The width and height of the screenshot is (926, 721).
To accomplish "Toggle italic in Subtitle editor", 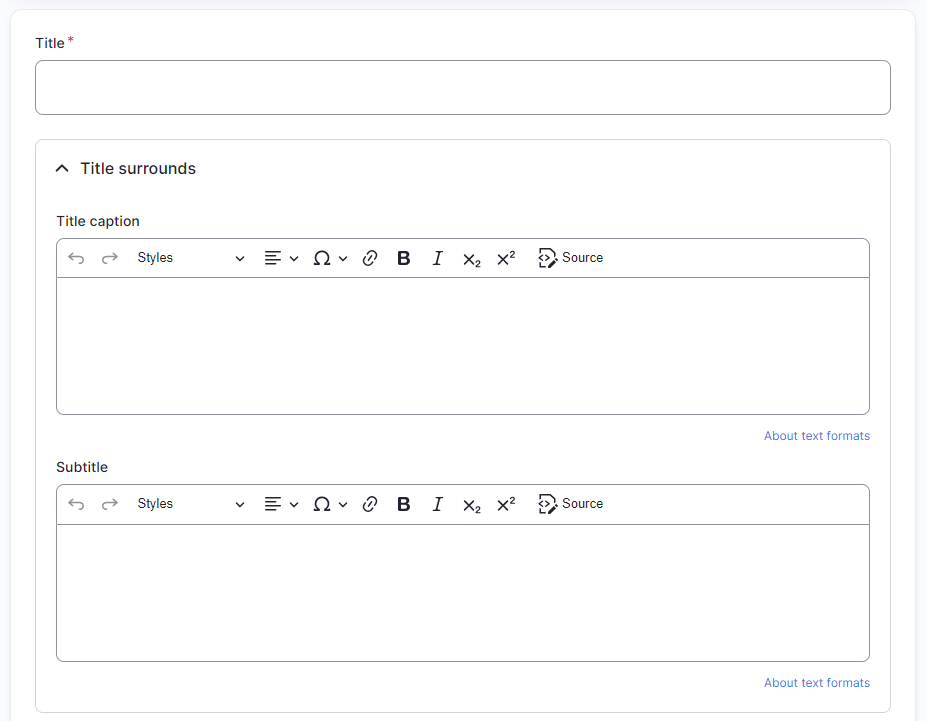I will 437,504.
